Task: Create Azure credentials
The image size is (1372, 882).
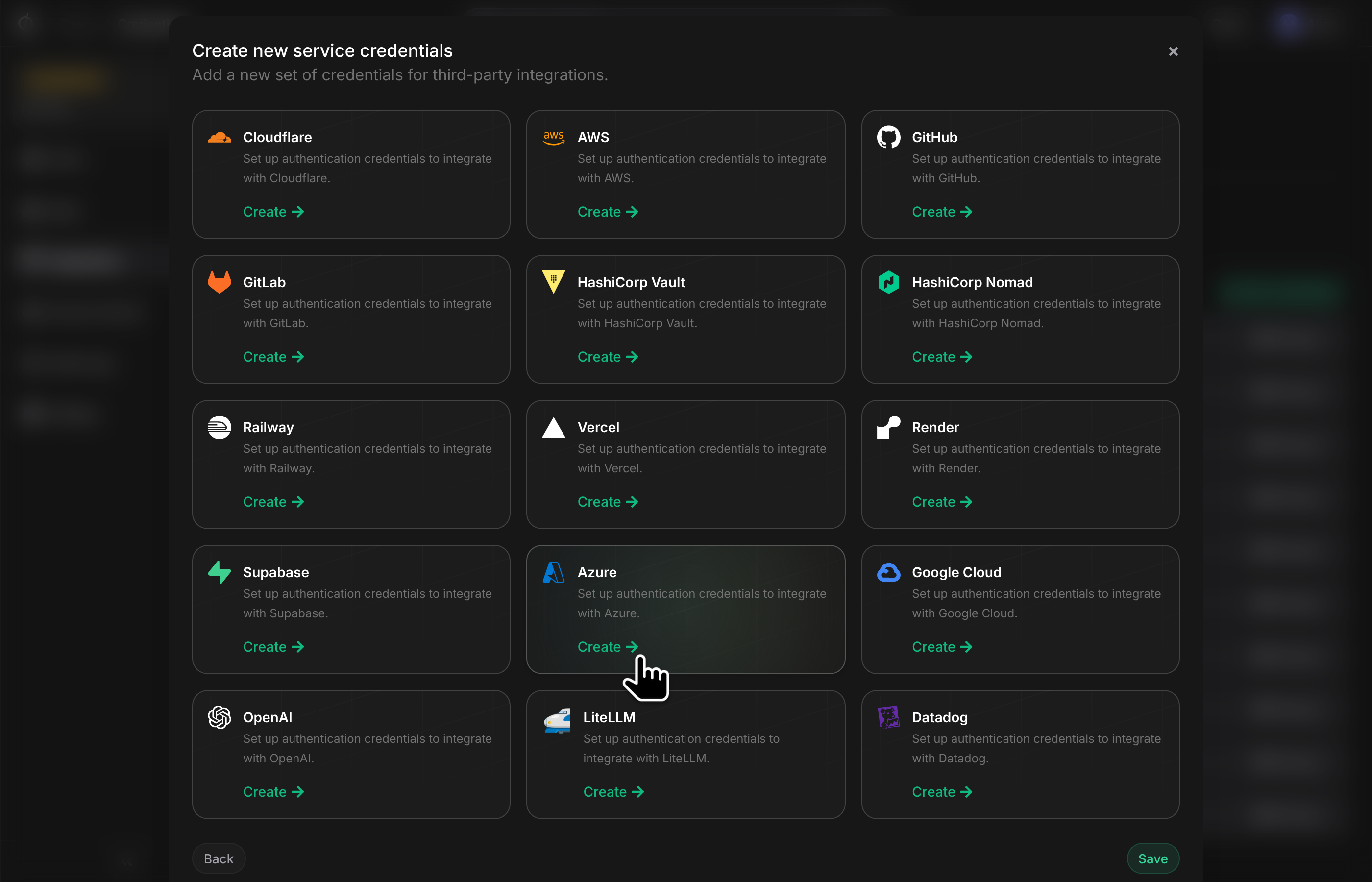Action: tap(608, 647)
